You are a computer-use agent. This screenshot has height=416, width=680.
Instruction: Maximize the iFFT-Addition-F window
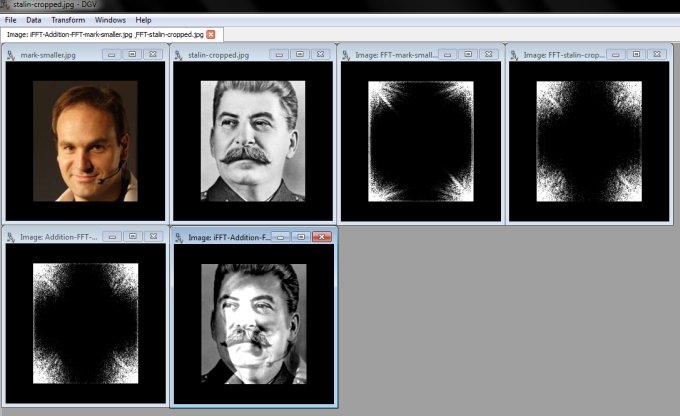tap(301, 237)
